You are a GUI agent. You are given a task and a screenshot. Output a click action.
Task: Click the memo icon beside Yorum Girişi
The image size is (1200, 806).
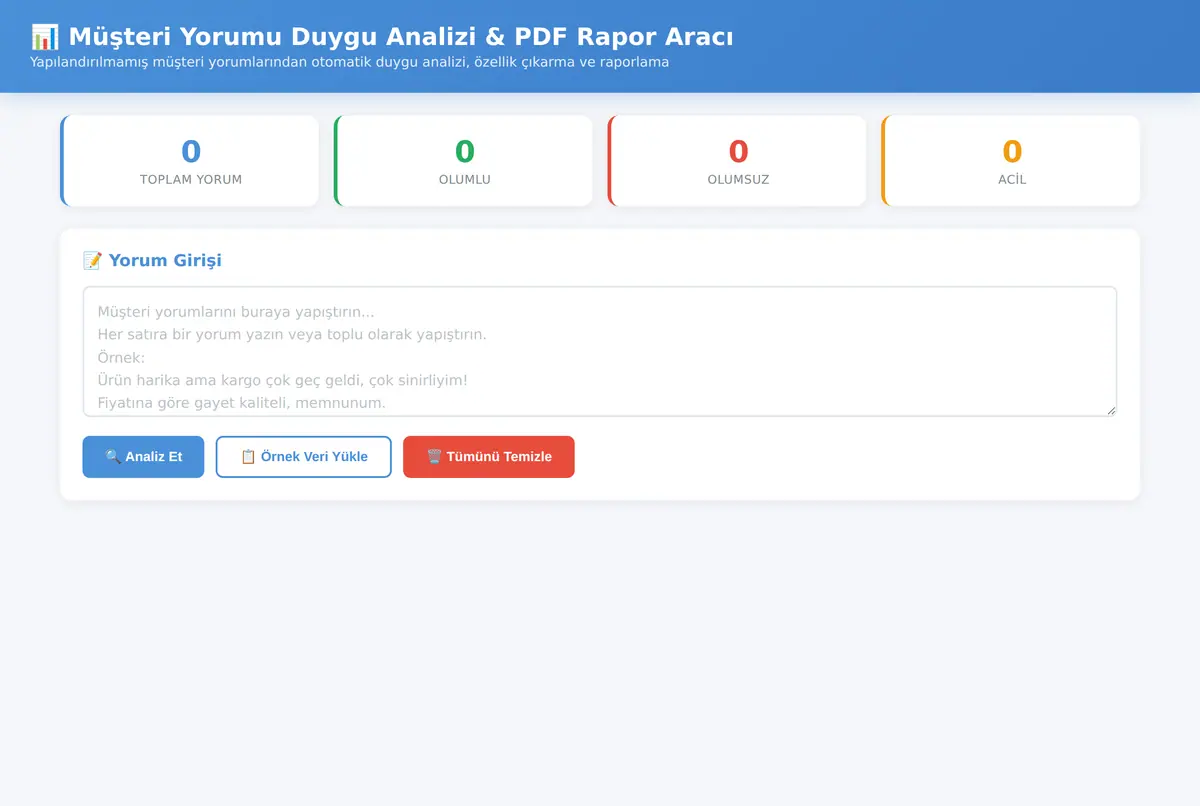point(92,261)
